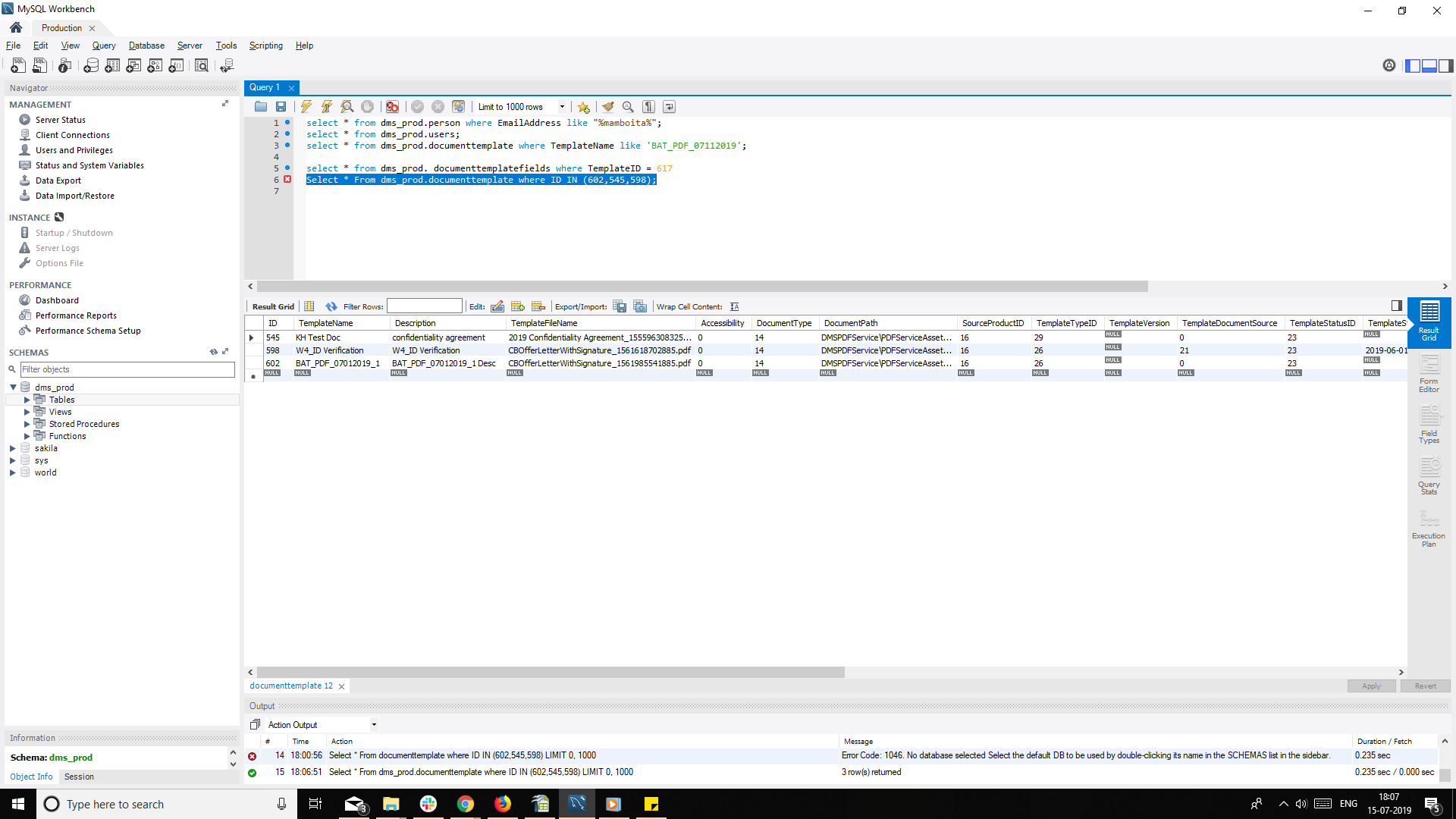
Task: Run EXPLAIN on statement icon
Action: (347, 107)
